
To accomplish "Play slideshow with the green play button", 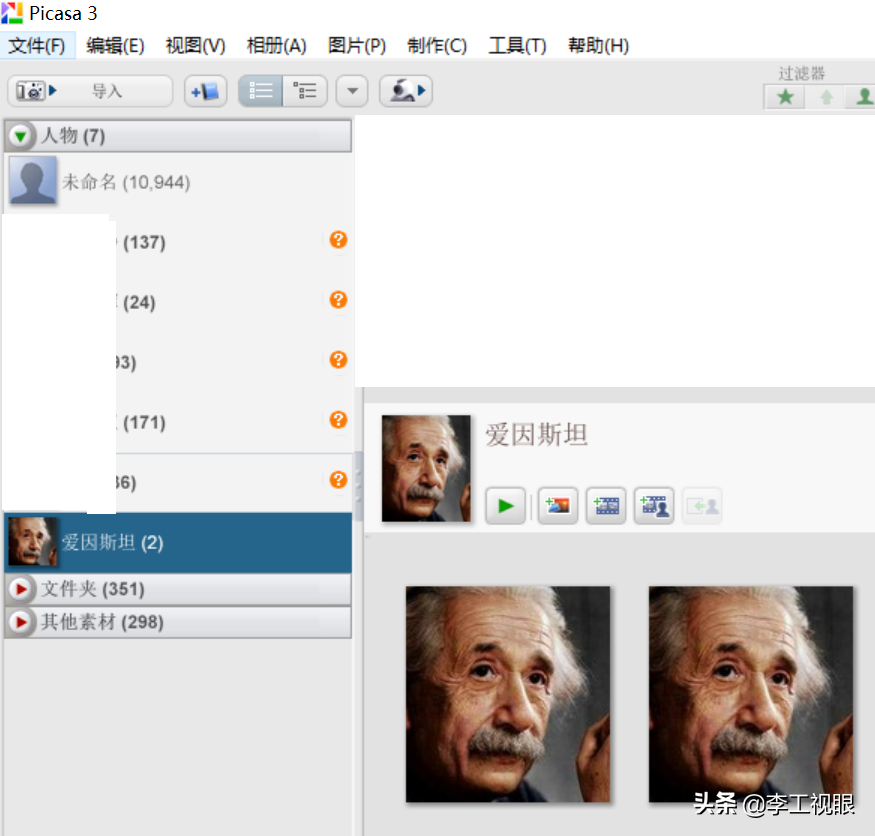I will [x=506, y=506].
